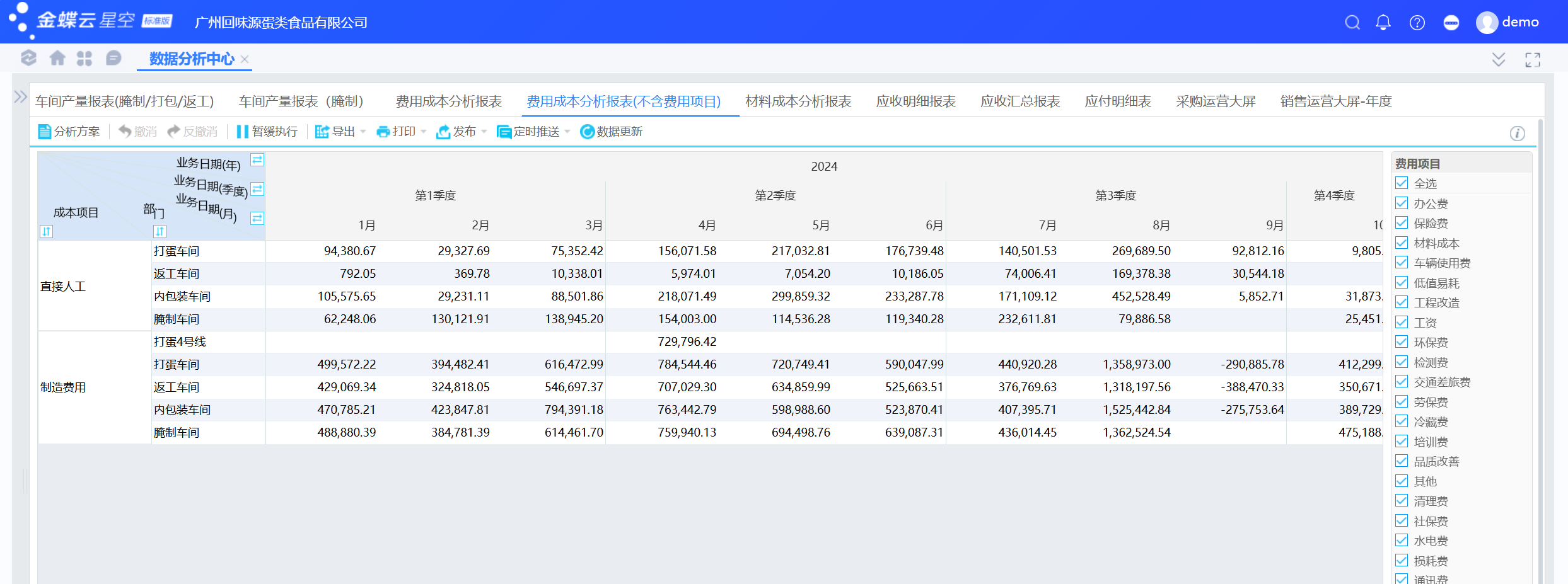The image size is (1568, 584).
Task: Toggle the 材料成本 checkbox
Action: (x=1402, y=243)
